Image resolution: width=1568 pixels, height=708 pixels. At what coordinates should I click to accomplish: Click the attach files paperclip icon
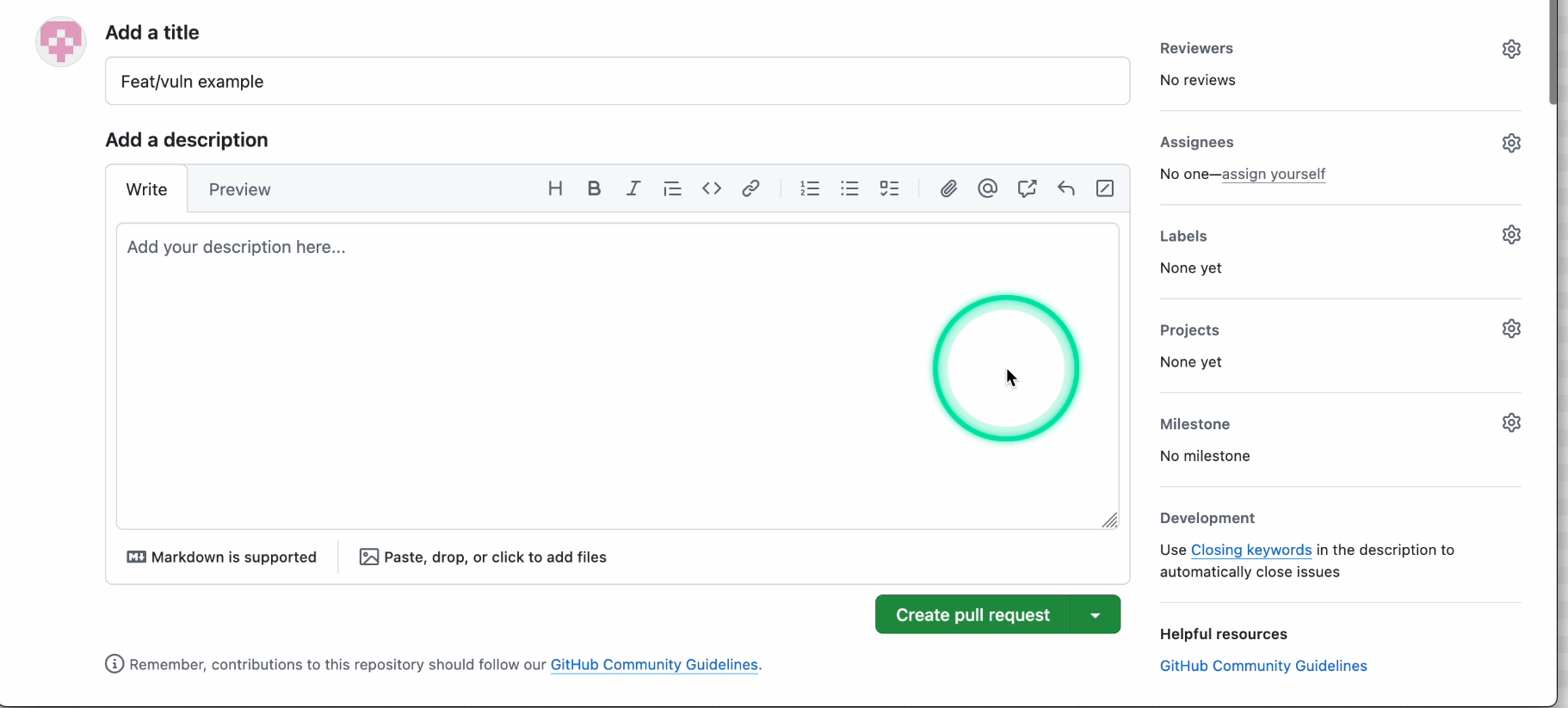948,188
